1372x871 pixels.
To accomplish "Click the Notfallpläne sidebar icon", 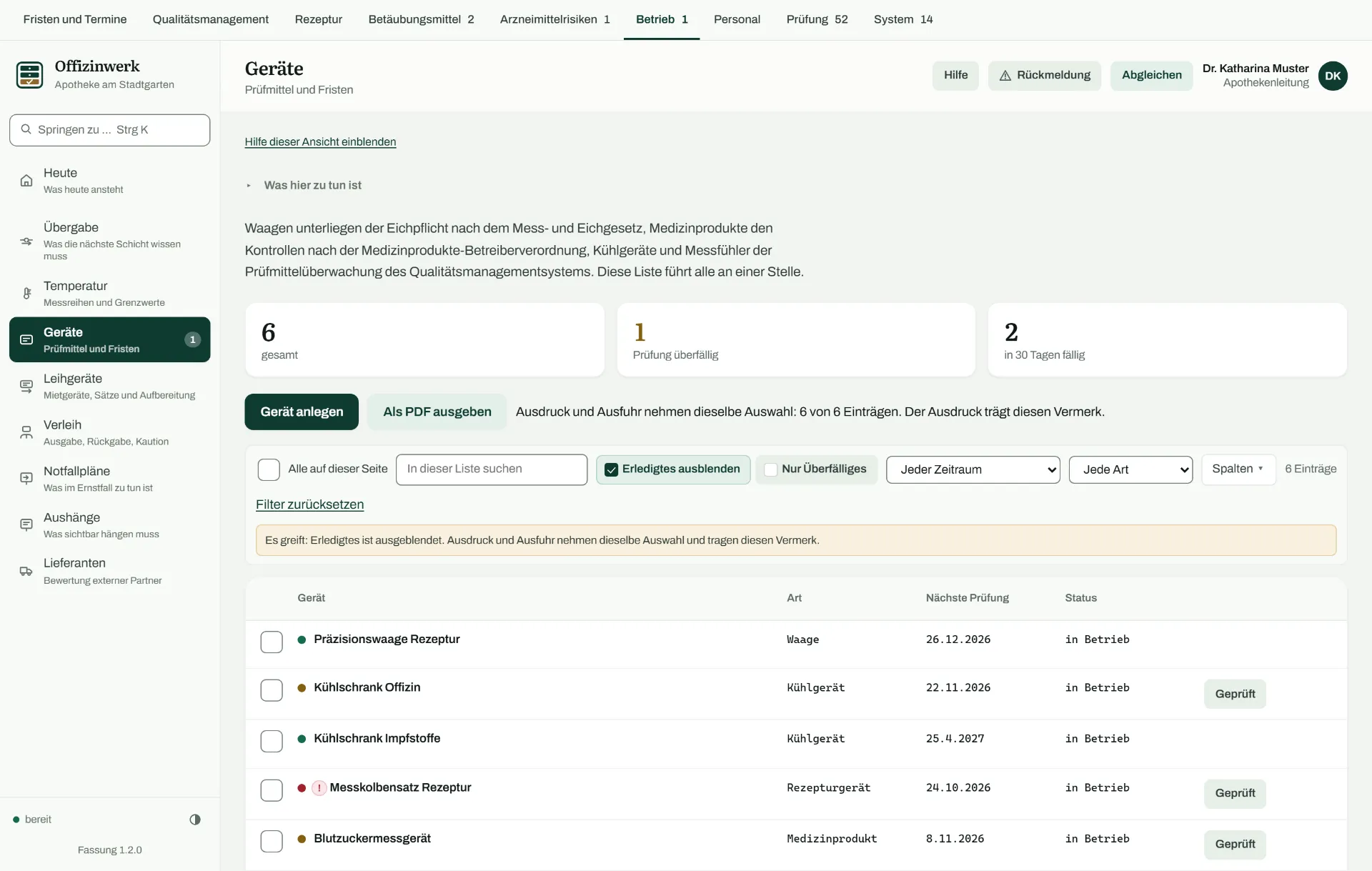I will pos(26,479).
